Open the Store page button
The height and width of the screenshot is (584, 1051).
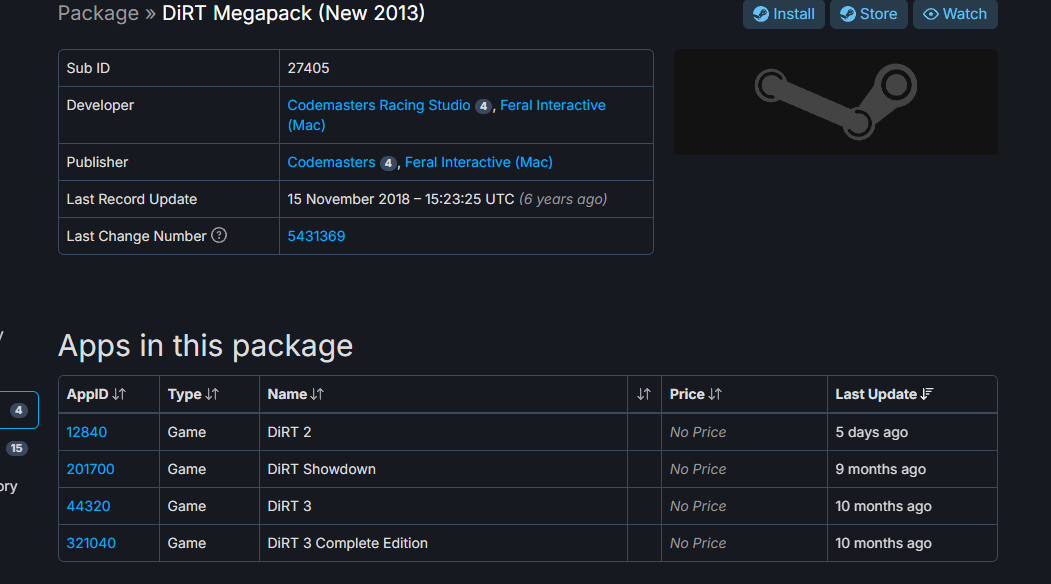click(x=869, y=14)
